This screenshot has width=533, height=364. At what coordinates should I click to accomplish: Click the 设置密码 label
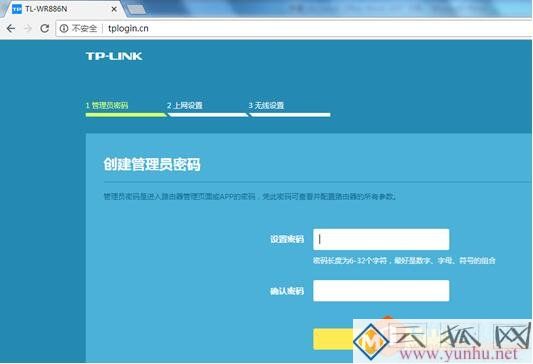tap(287, 239)
